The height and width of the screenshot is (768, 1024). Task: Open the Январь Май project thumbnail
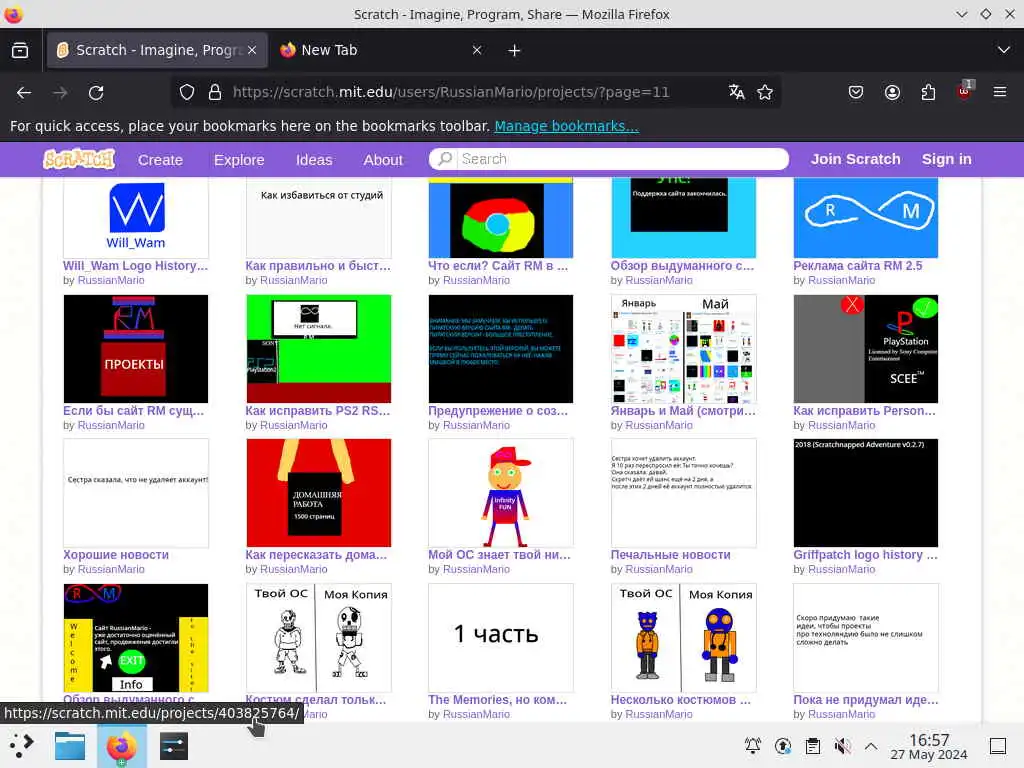tap(684, 349)
